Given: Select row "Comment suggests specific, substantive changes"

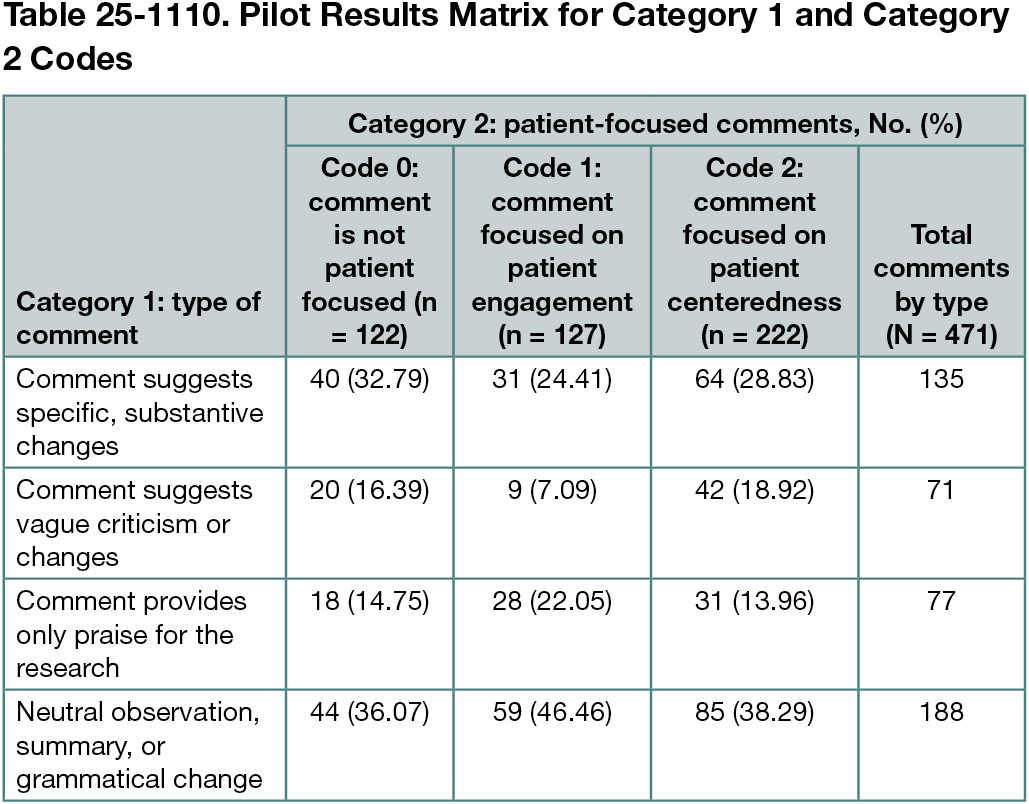Looking at the screenshot, I should 140,412.
